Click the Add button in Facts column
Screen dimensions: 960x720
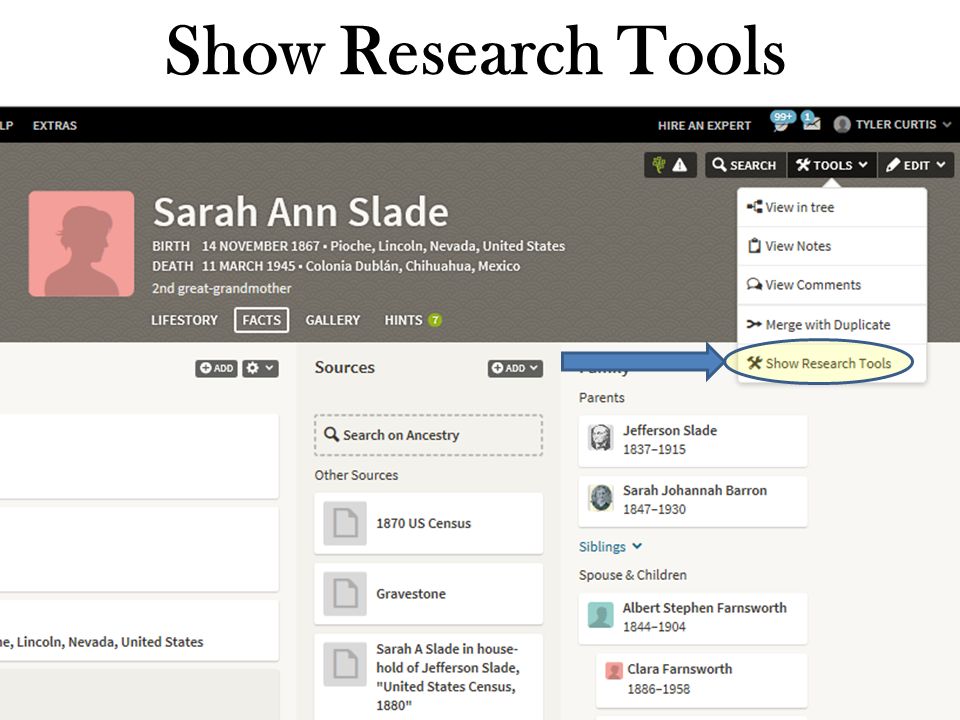click(x=216, y=368)
